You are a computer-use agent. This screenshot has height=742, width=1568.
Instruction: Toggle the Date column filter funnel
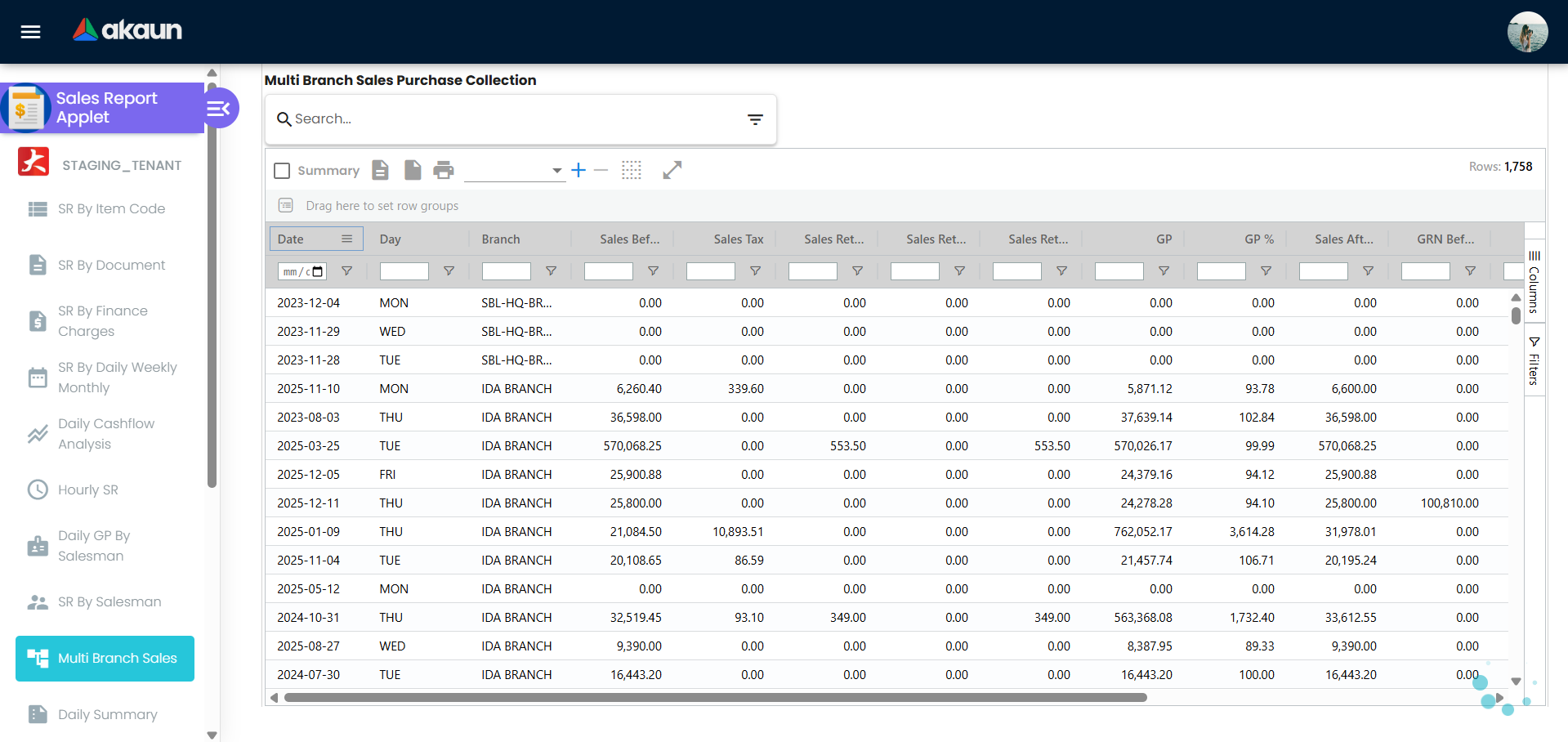(x=347, y=270)
